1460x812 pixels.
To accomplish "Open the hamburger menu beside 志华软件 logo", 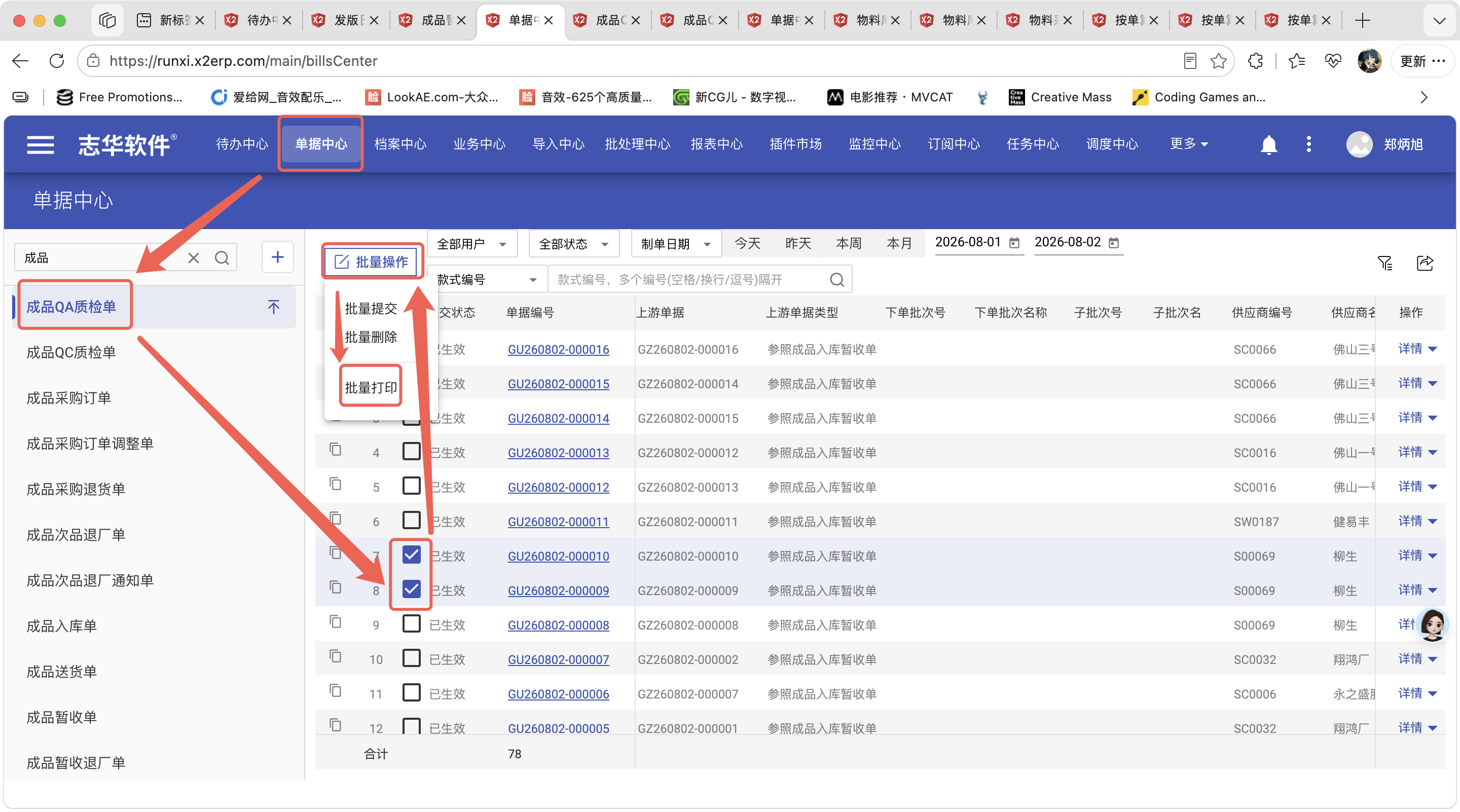I will [40, 144].
